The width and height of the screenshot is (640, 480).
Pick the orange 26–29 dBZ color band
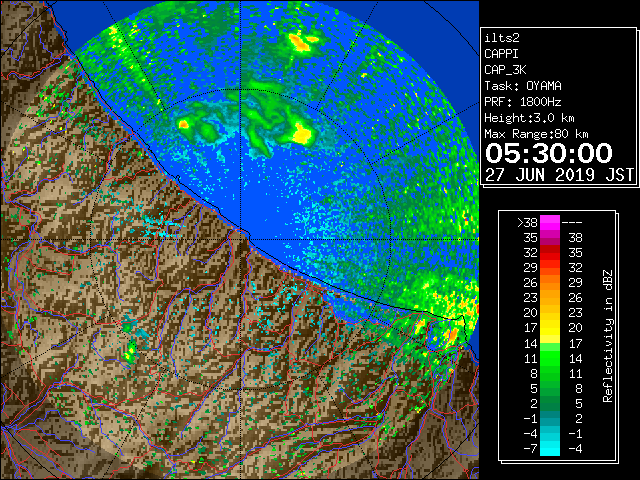click(550, 282)
